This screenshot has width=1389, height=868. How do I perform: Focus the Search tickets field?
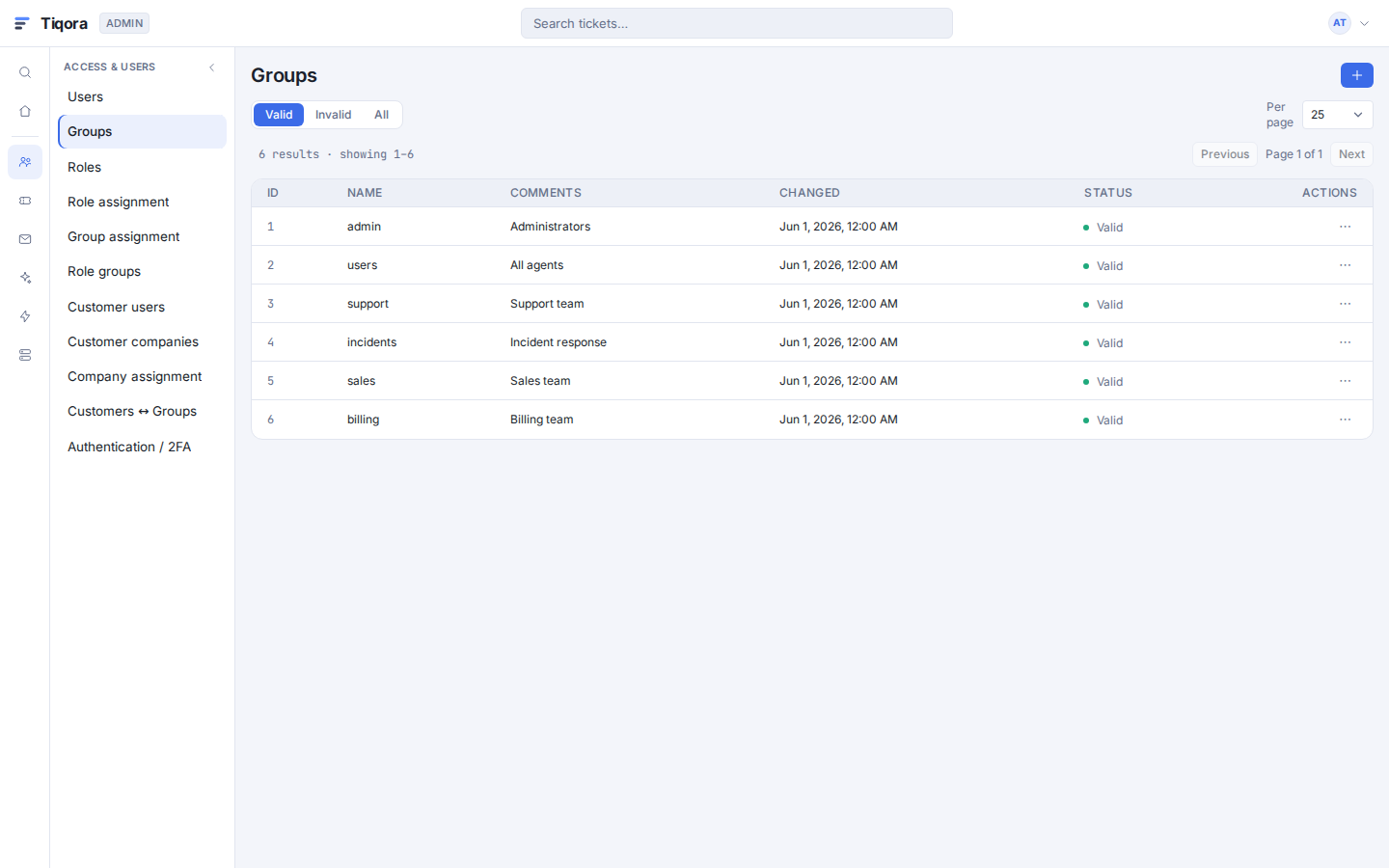pyautogui.click(x=737, y=23)
